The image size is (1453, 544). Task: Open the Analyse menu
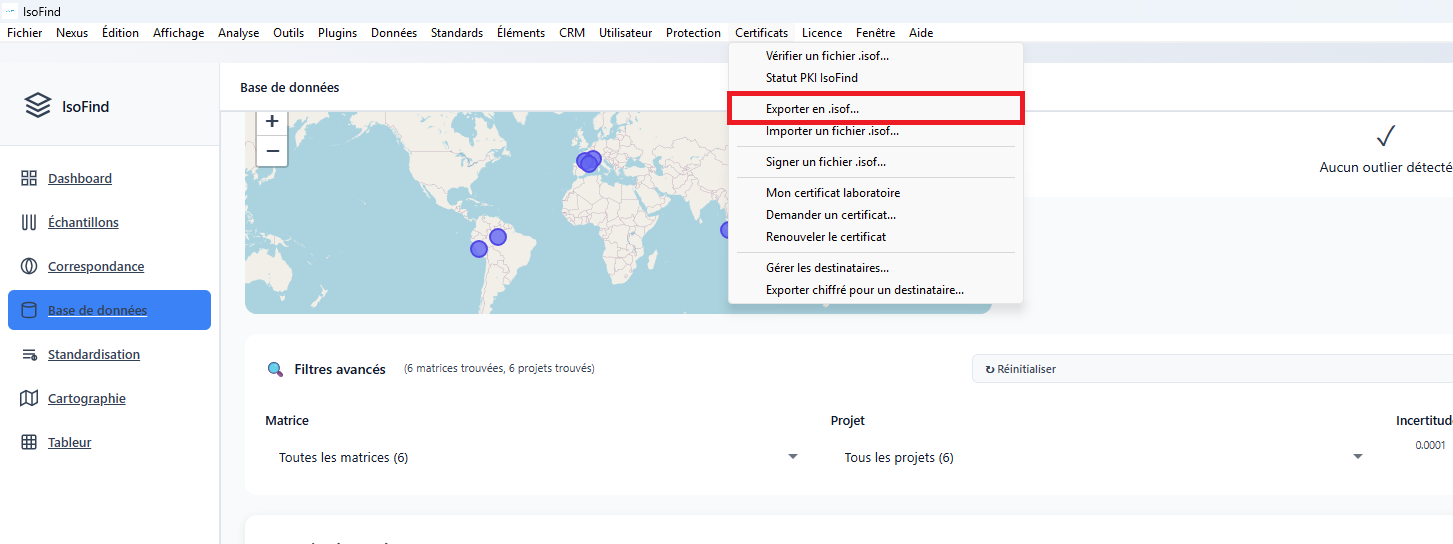click(239, 33)
